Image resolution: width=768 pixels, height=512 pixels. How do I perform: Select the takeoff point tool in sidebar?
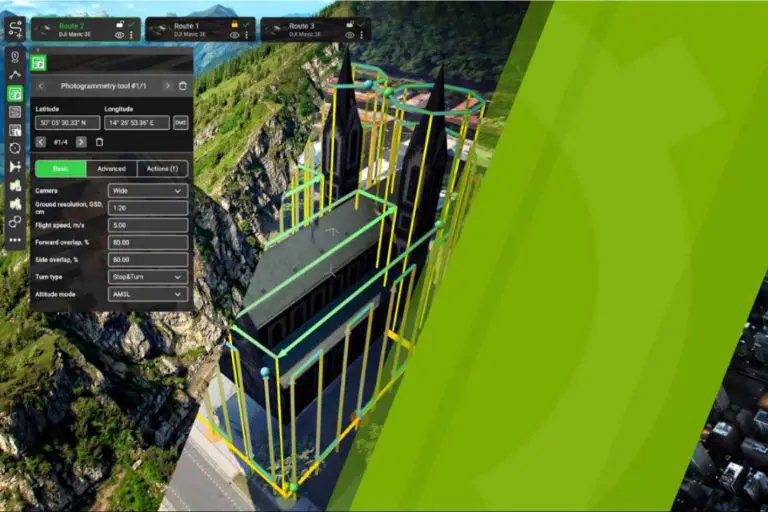pos(15,57)
